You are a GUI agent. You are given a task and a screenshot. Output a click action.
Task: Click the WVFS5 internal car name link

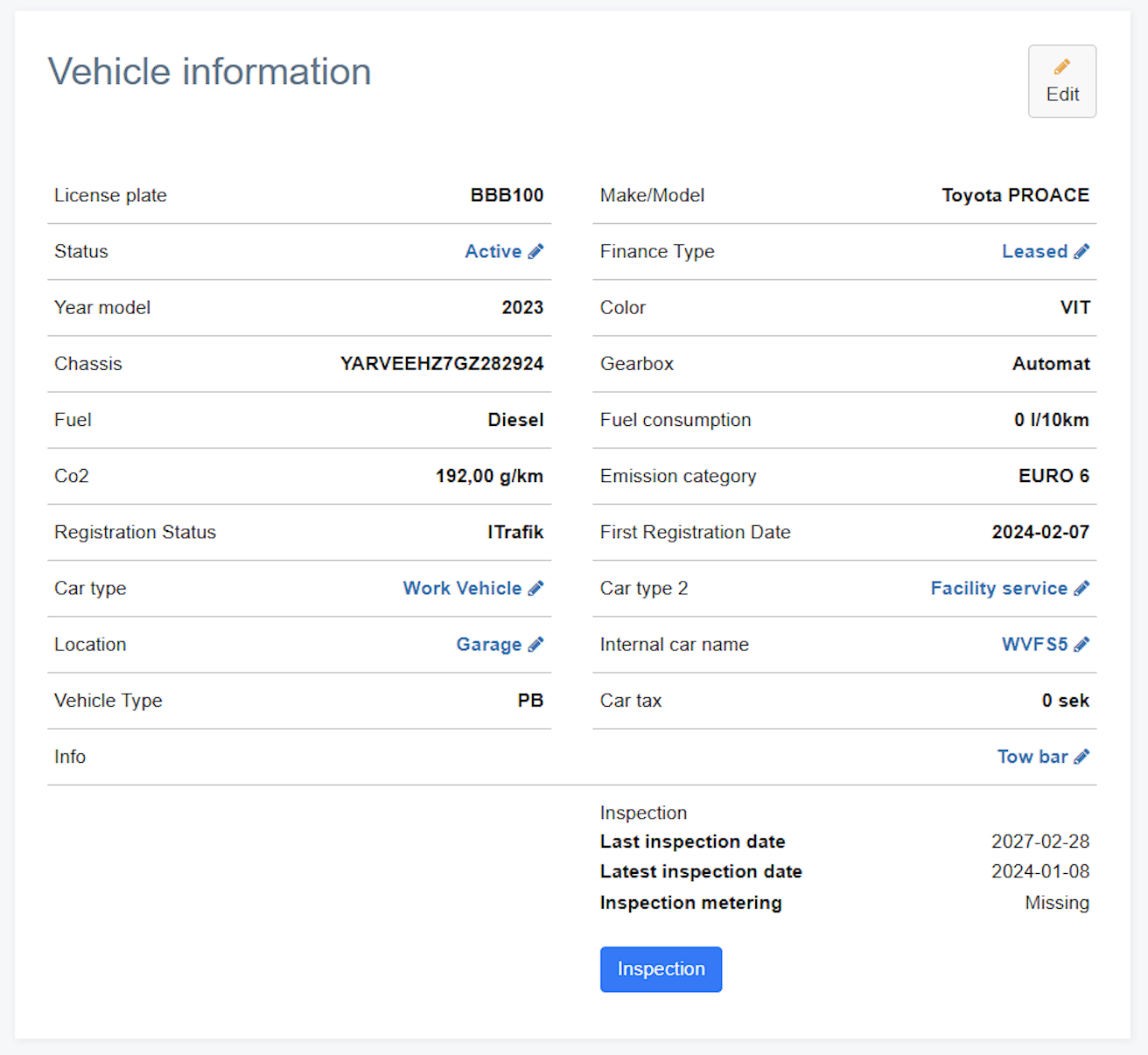pos(1033,644)
